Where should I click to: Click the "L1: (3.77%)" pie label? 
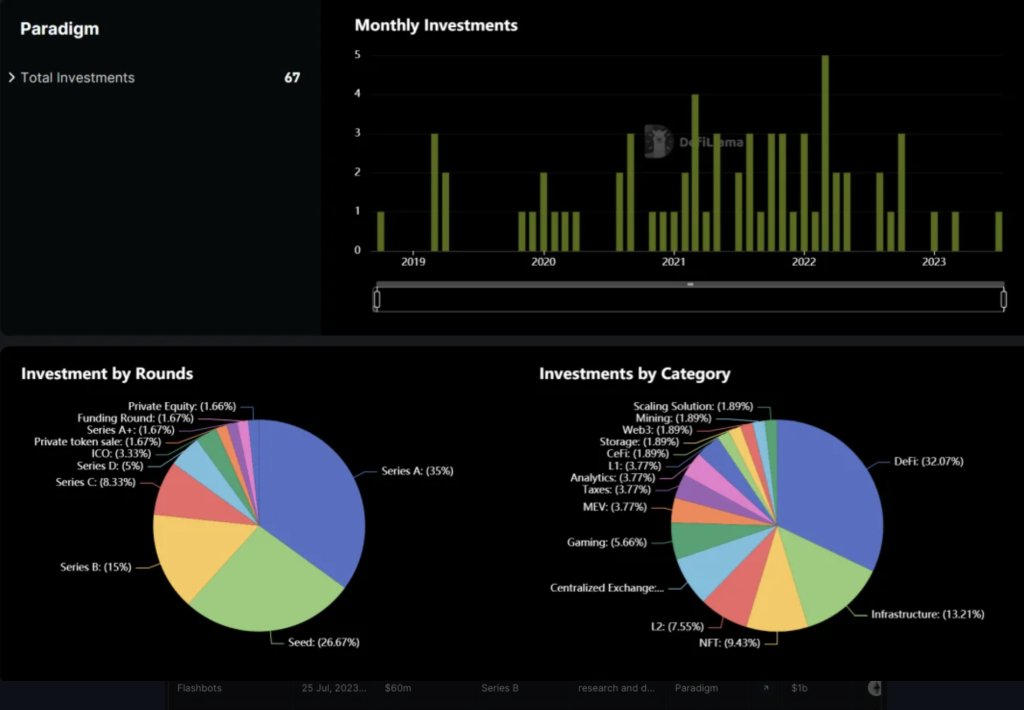[634, 466]
